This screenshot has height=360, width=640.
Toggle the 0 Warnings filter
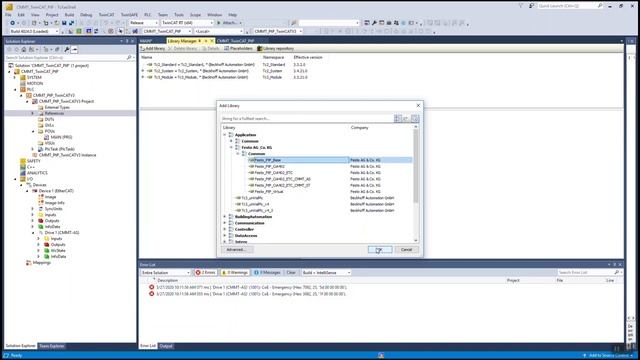pyautogui.click(x=235, y=272)
